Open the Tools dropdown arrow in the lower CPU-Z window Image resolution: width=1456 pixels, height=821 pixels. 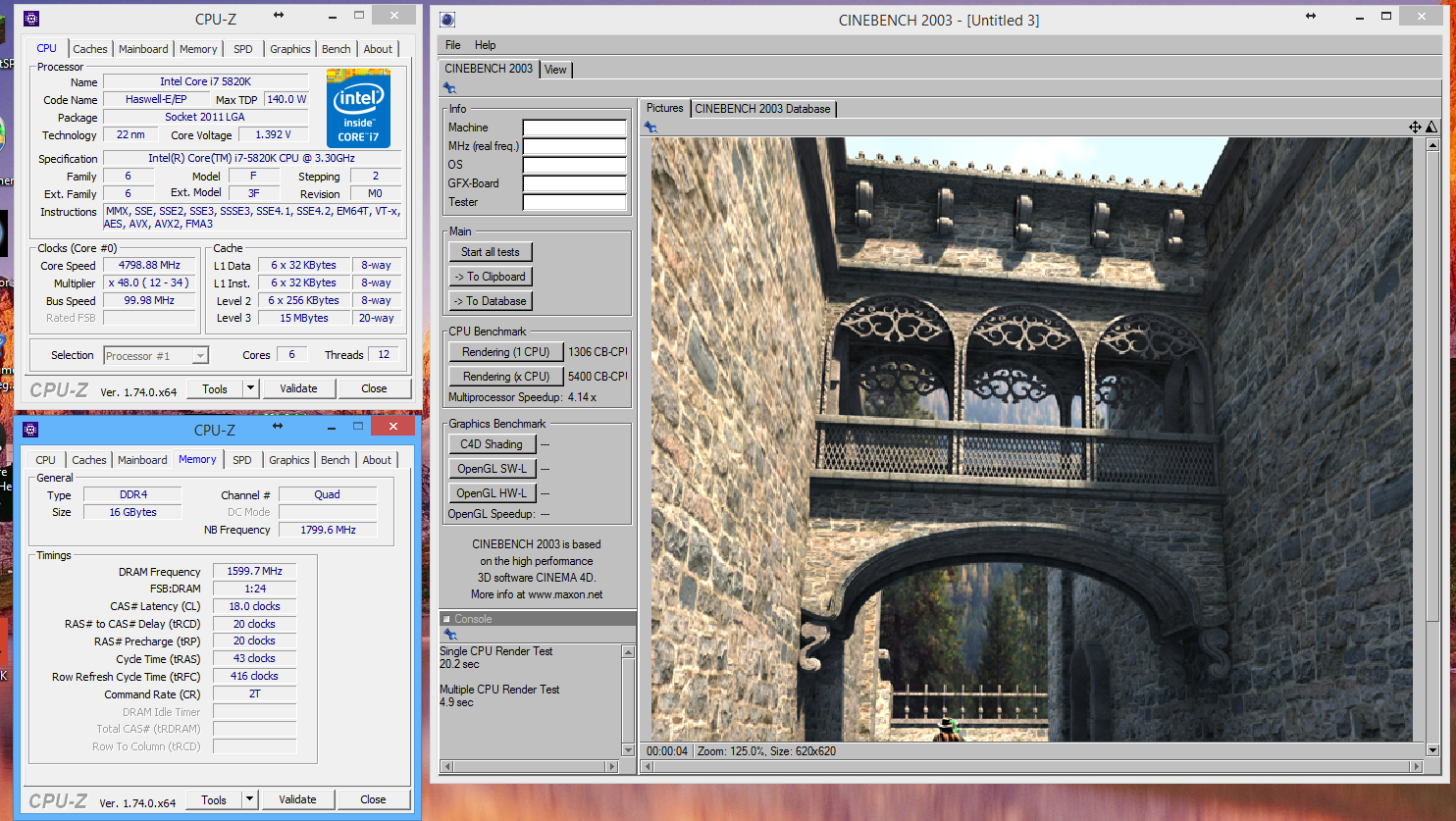[x=249, y=799]
